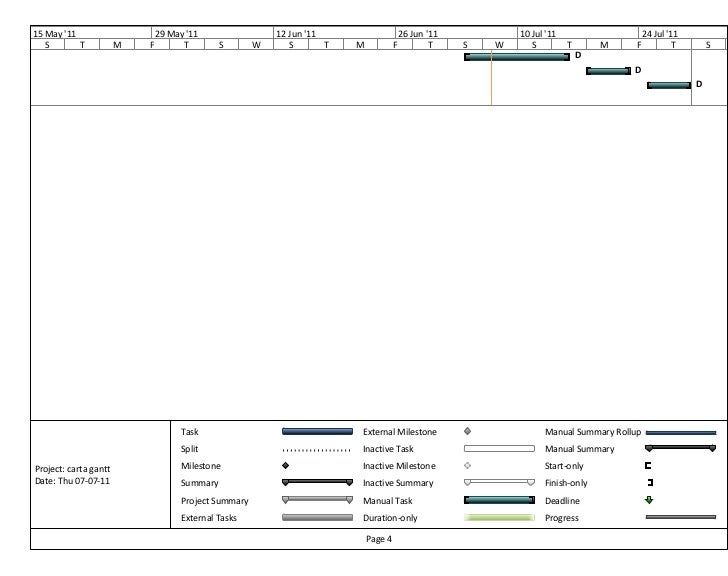Select the 'Start-only' legend label
The height and width of the screenshot is (576, 728).
(564, 466)
